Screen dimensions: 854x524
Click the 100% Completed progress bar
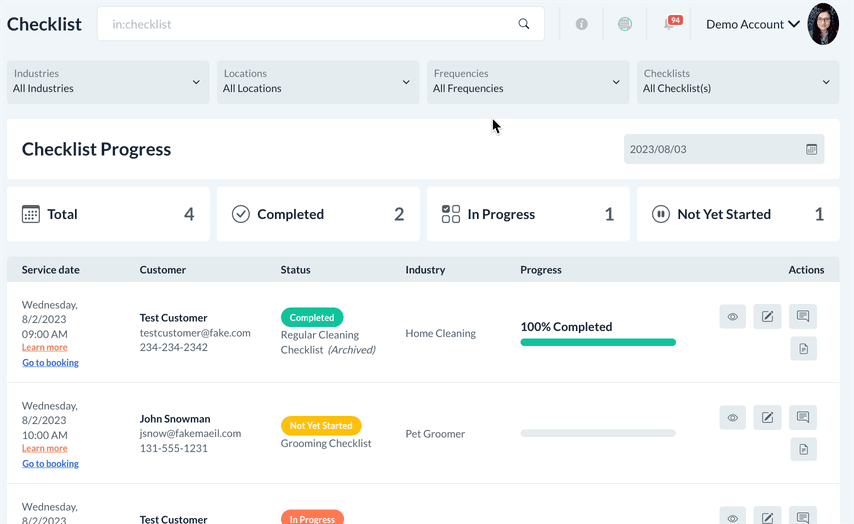point(598,342)
